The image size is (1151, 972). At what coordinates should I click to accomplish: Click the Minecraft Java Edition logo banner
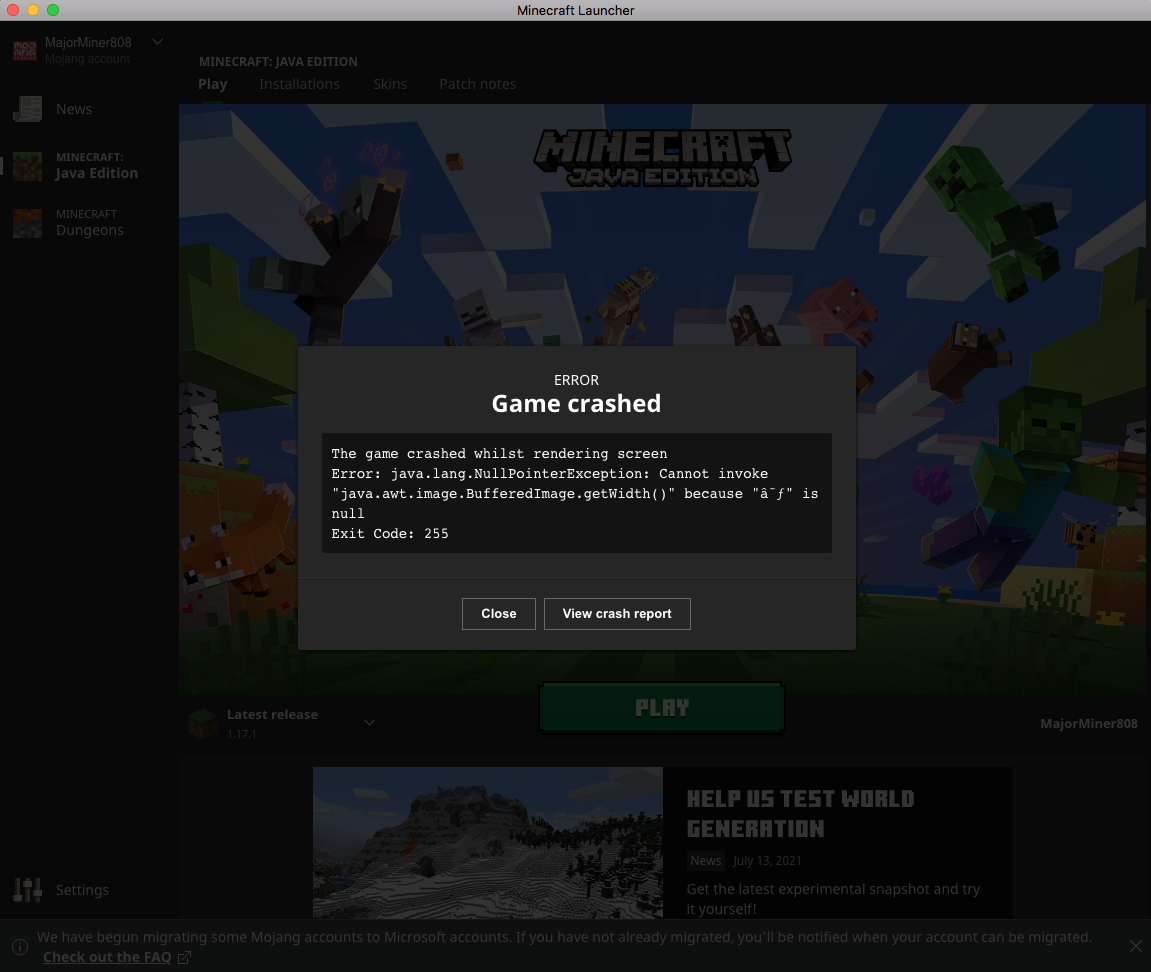coord(662,158)
